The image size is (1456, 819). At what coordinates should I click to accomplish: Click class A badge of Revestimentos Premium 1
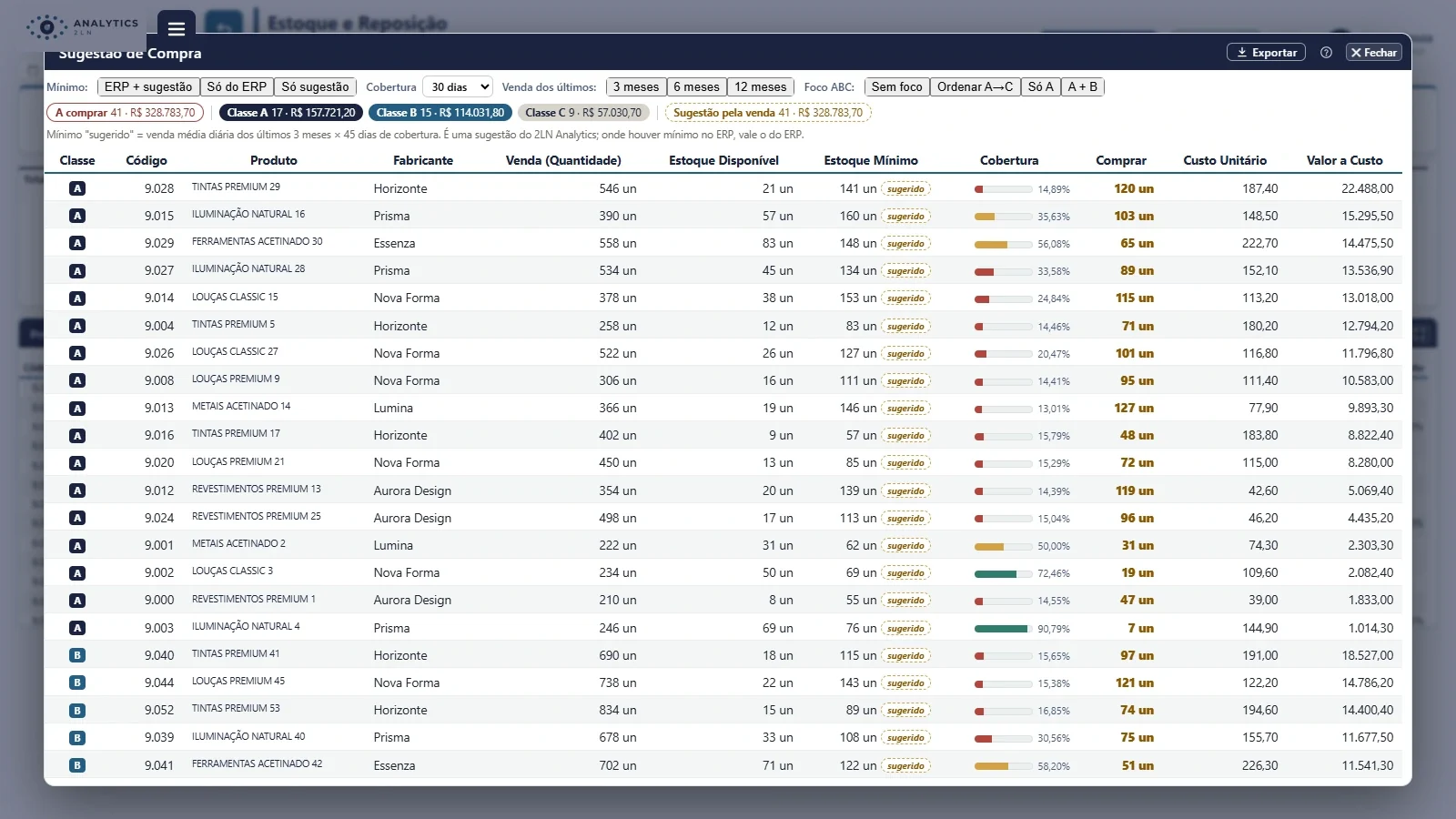tap(77, 600)
